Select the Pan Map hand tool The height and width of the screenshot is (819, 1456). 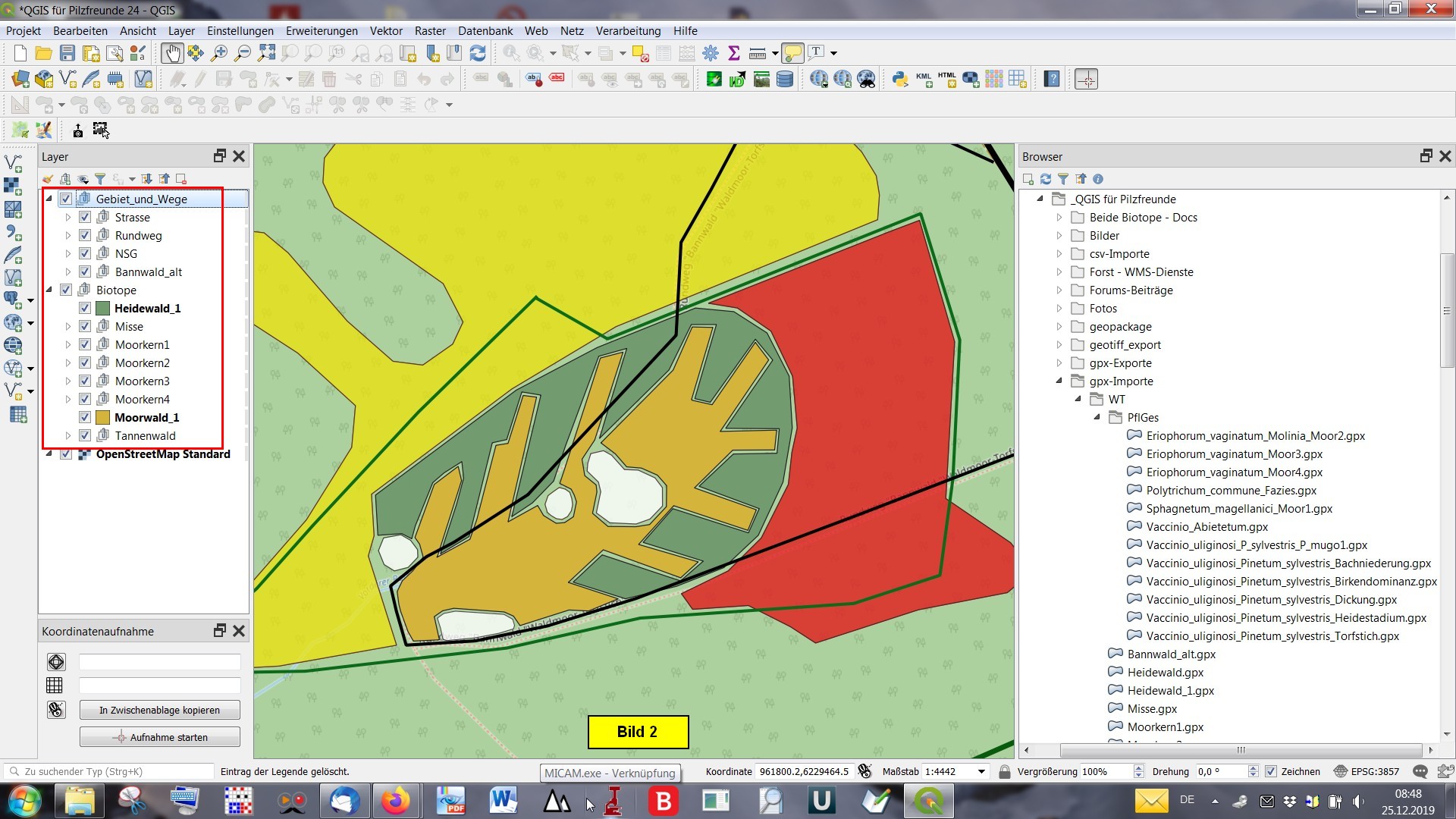pos(172,53)
